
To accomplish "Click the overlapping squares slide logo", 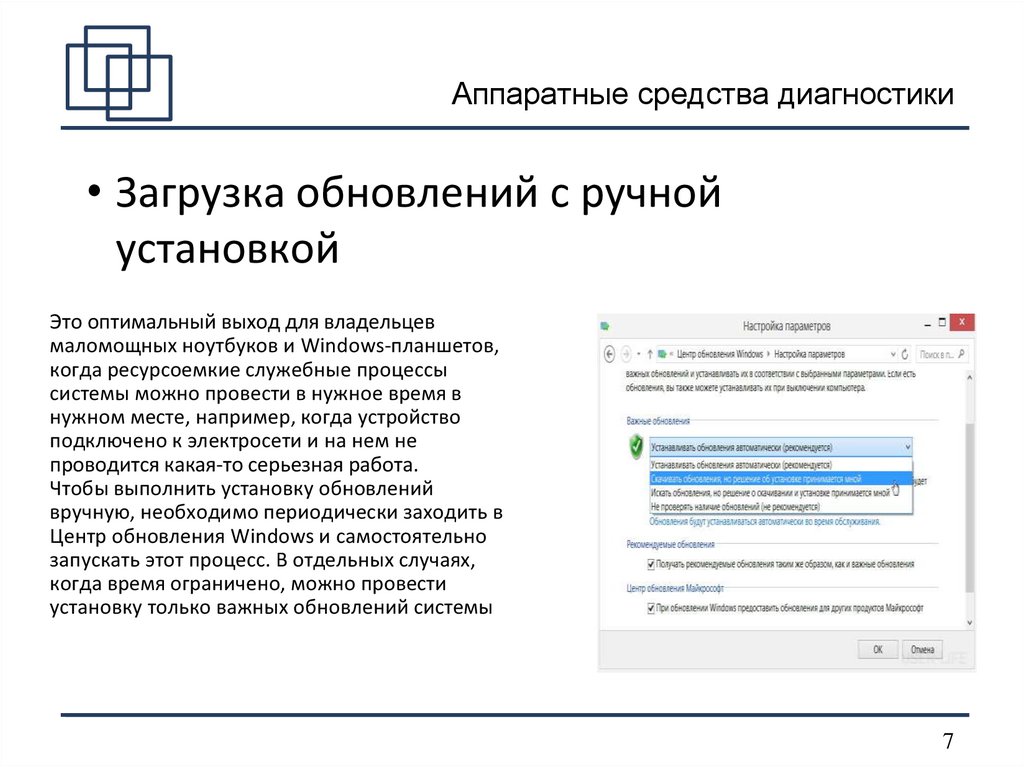I will [x=119, y=73].
